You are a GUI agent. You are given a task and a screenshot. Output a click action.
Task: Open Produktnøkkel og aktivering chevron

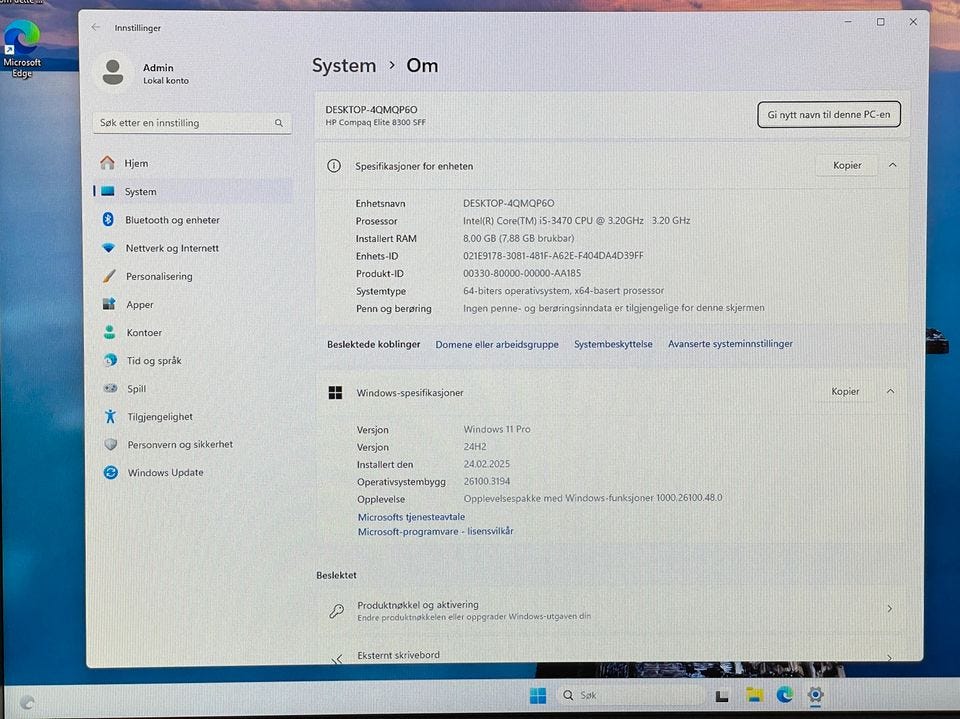pyautogui.click(x=890, y=609)
